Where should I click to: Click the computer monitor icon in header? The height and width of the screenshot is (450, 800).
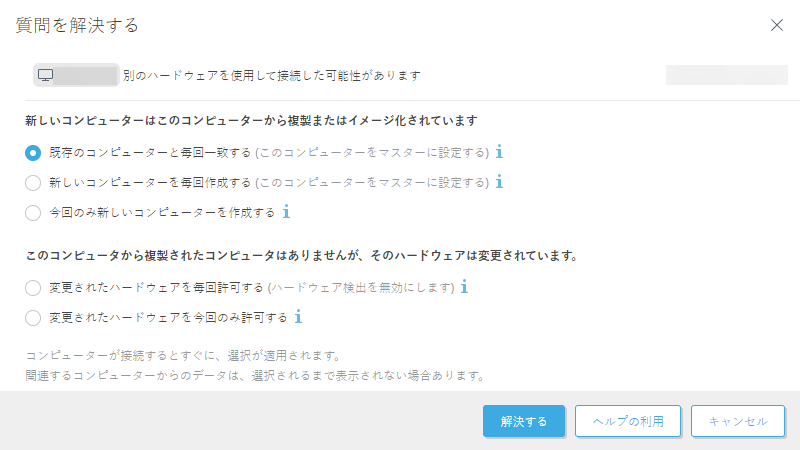point(45,75)
